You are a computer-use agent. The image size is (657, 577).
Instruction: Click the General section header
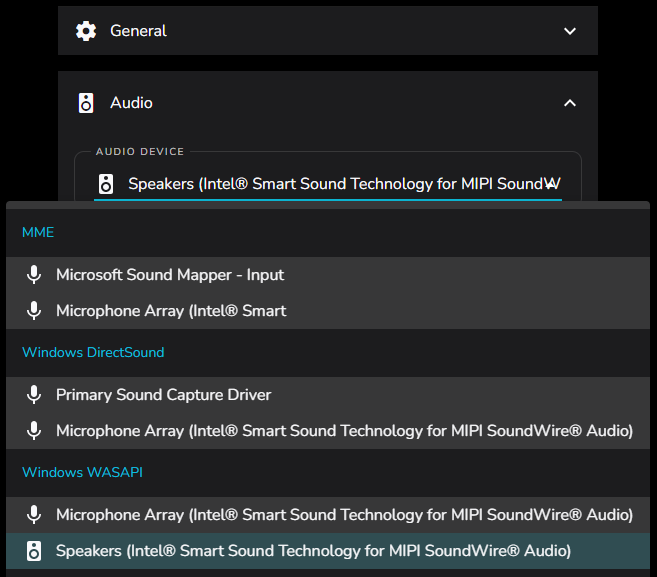[328, 31]
